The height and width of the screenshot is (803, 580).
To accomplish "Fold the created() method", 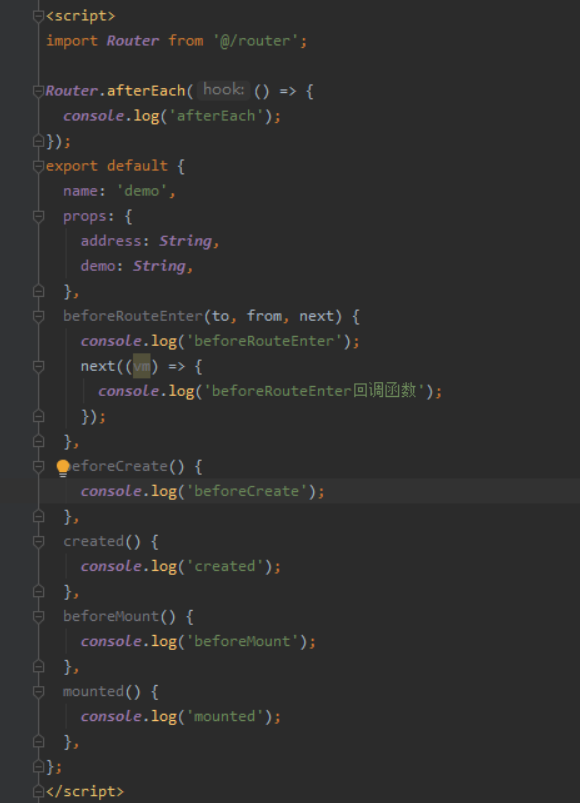I will (38, 541).
